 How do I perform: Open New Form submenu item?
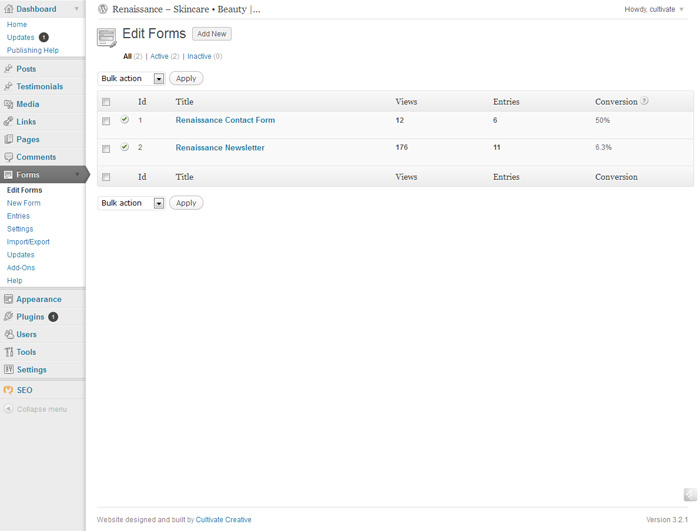pyautogui.click(x=24, y=203)
